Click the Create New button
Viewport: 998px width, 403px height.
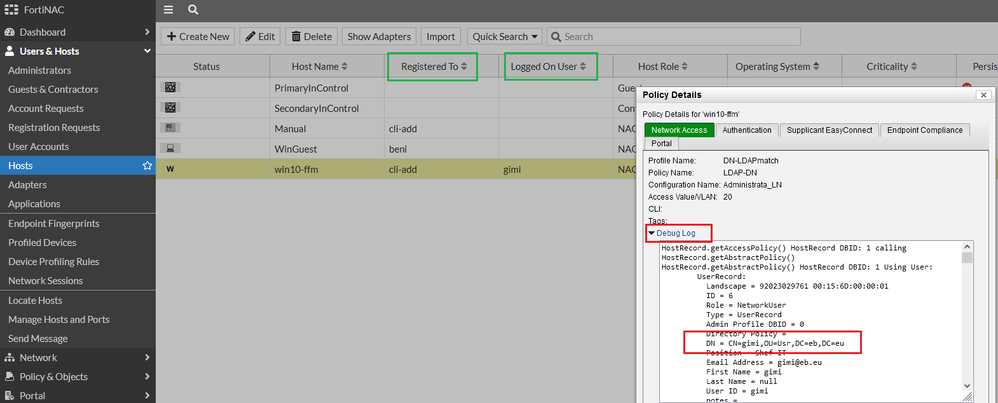[198, 37]
